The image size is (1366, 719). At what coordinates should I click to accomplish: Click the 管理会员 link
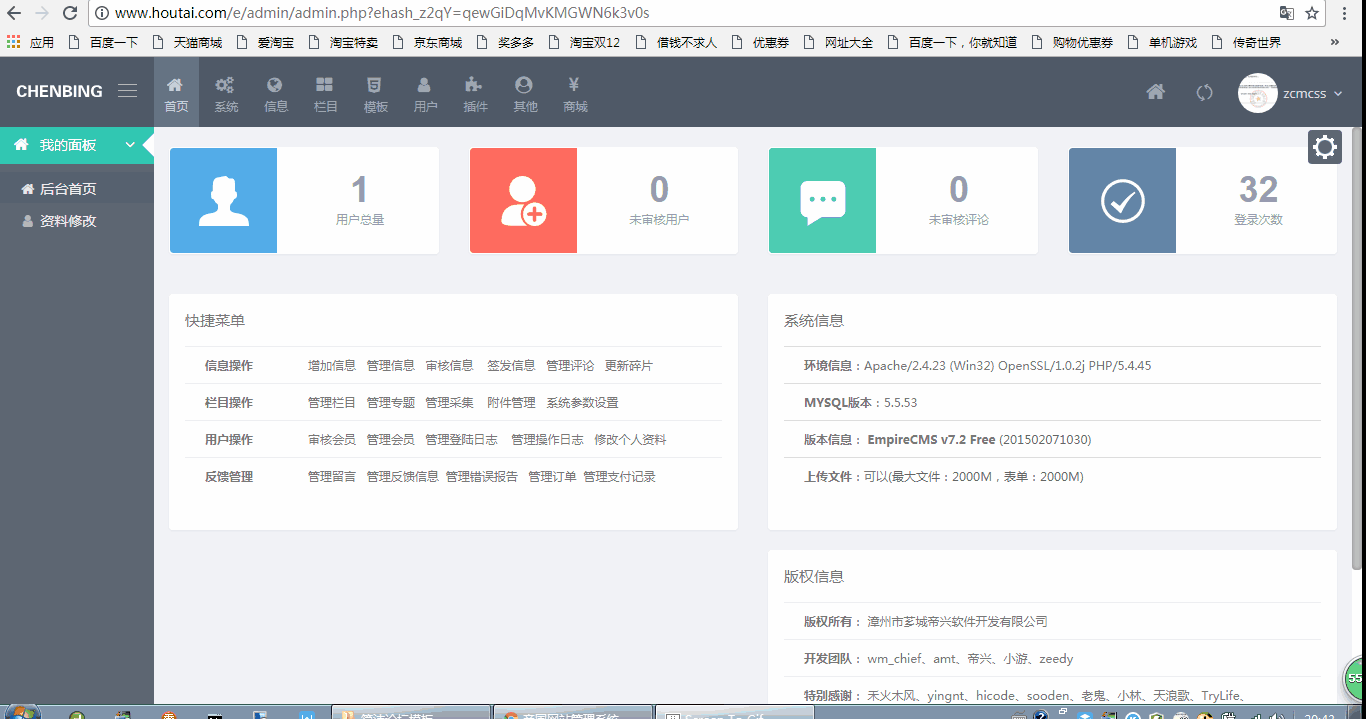(x=391, y=440)
